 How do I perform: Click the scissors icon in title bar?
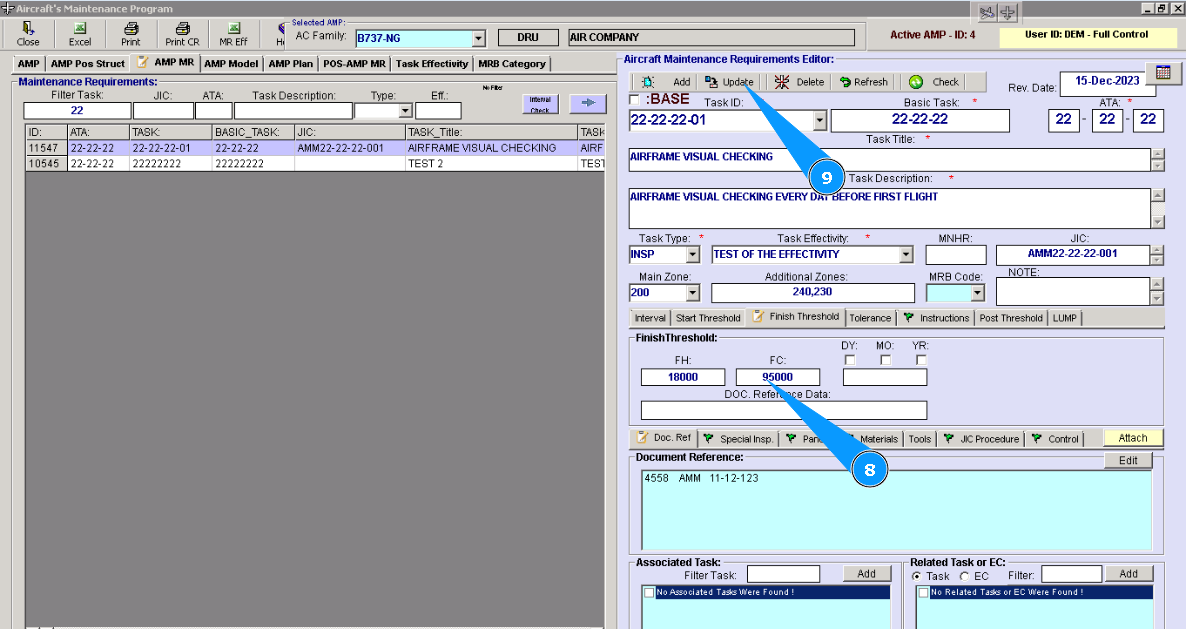click(987, 13)
